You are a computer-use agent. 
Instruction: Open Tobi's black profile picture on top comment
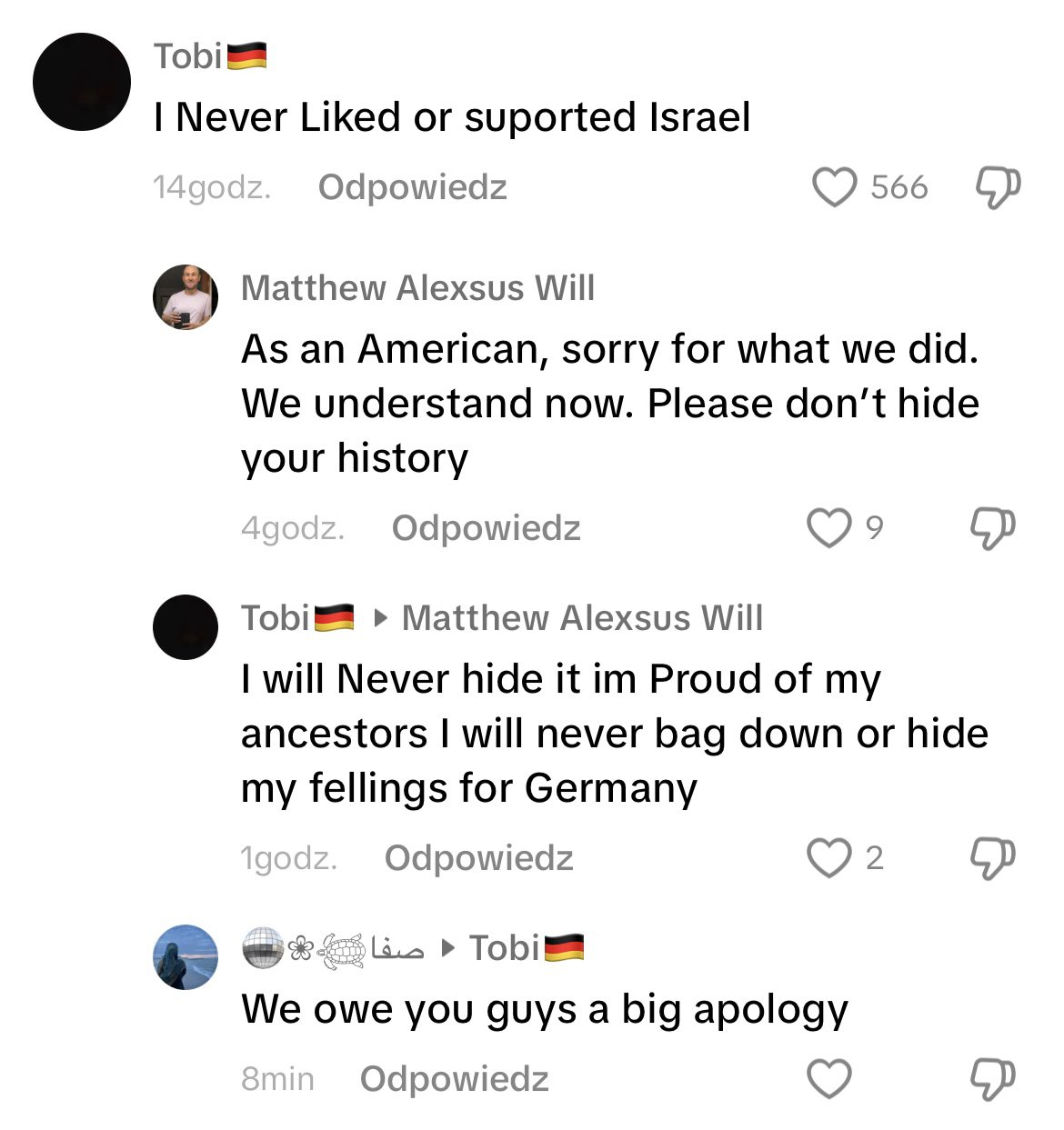(x=82, y=82)
